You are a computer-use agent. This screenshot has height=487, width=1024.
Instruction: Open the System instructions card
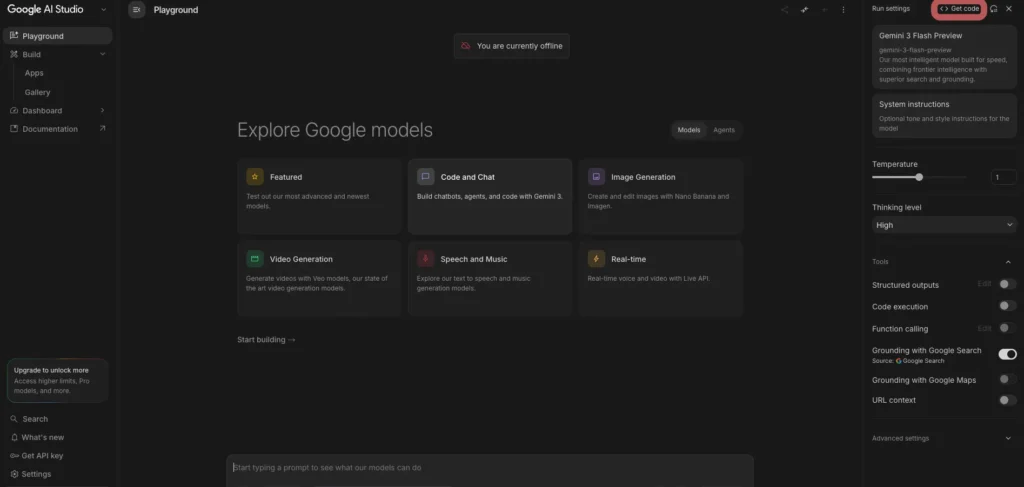pyautogui.click(x=944, y=116)
